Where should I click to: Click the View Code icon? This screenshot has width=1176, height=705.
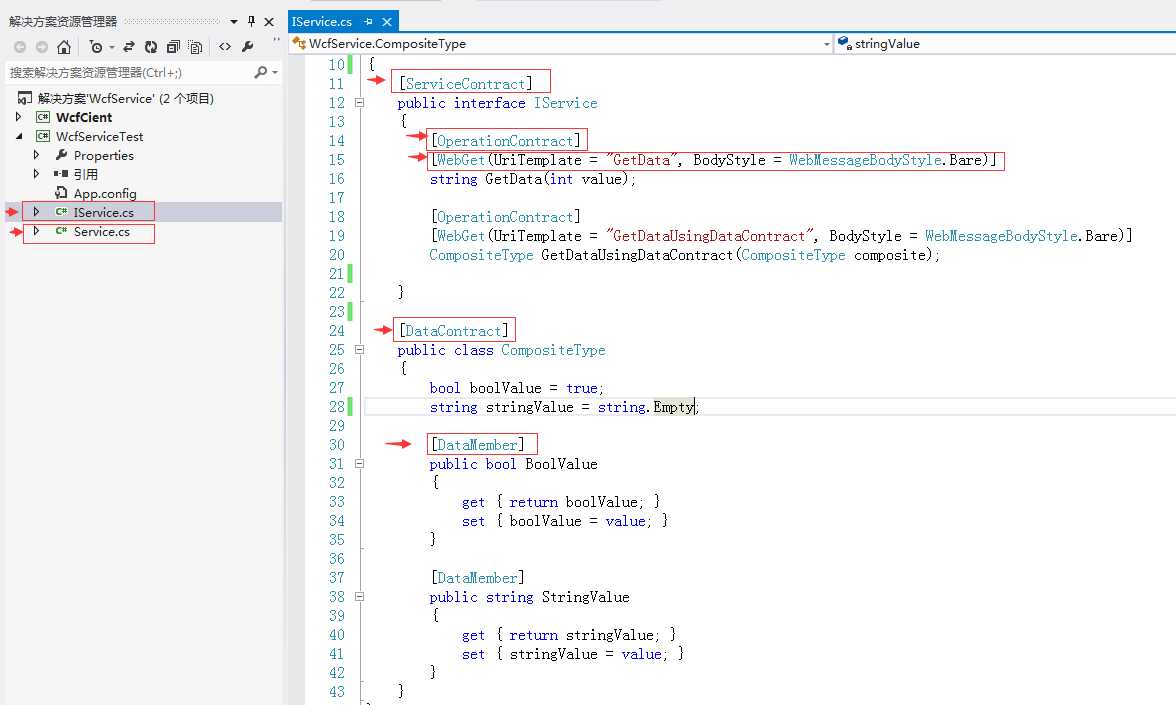point(225,47)
